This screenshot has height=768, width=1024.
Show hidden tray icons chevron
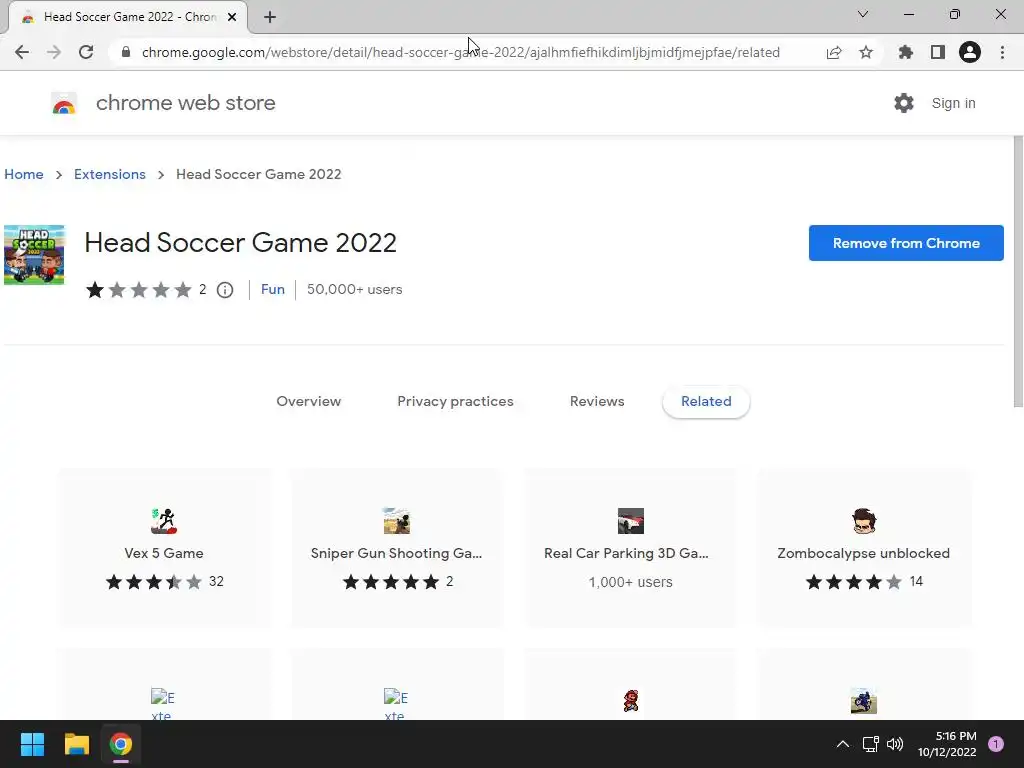pyautogui.click(x=843, y=744)
